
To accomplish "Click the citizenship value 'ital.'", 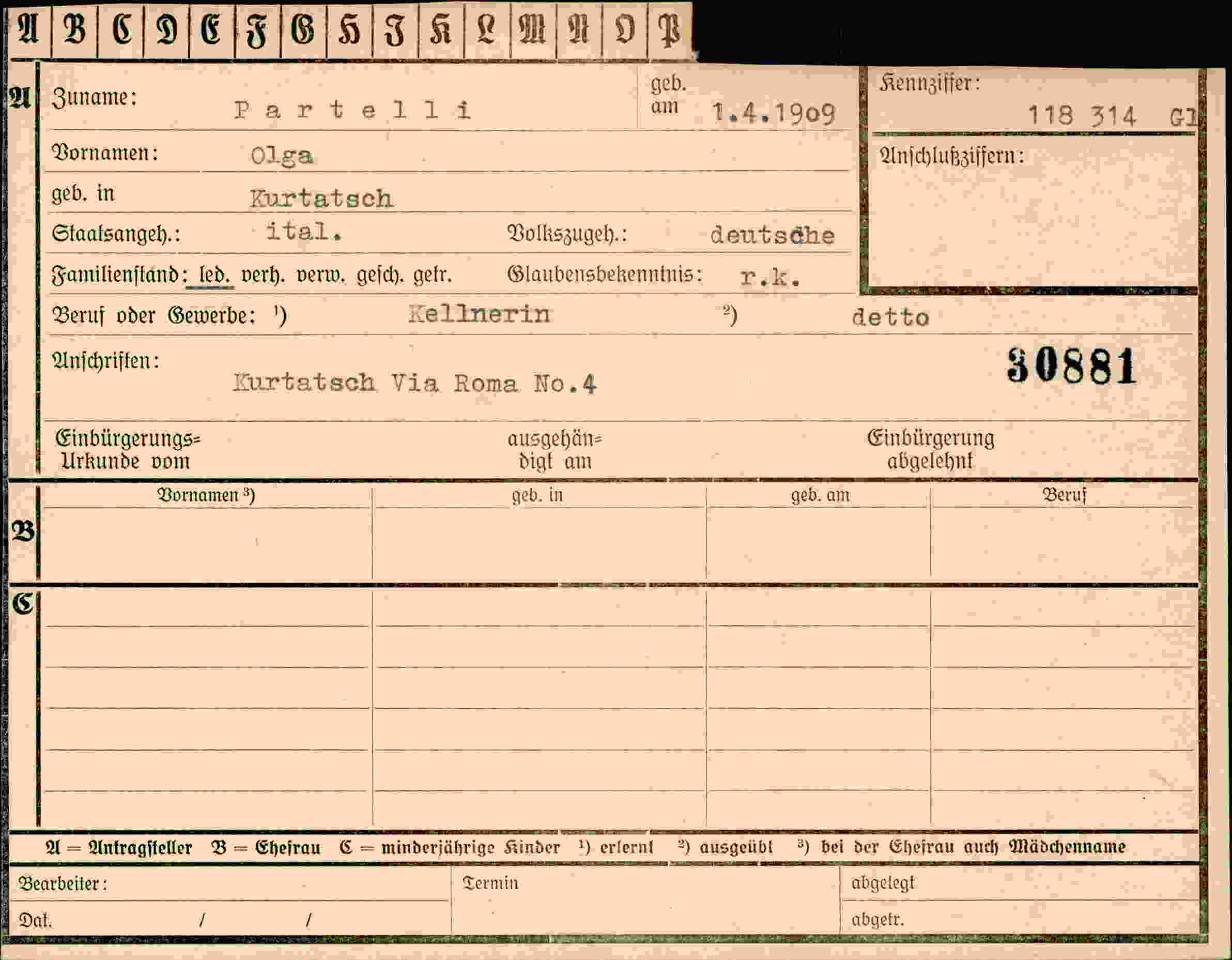I will (304, 231).
